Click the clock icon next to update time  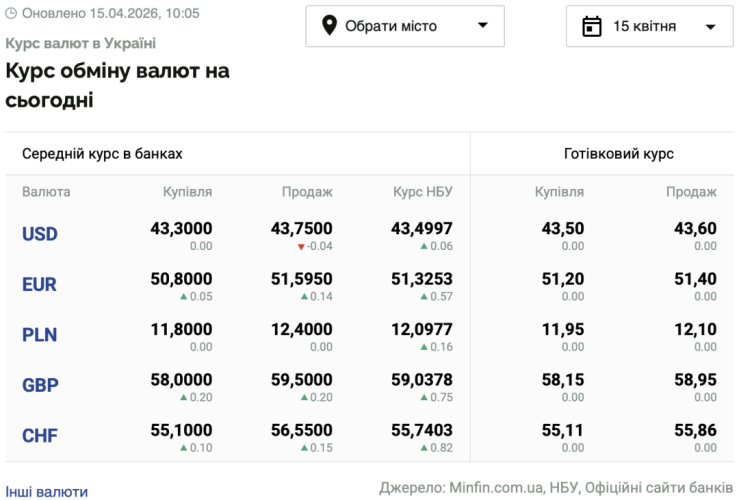tap(12, 14)
